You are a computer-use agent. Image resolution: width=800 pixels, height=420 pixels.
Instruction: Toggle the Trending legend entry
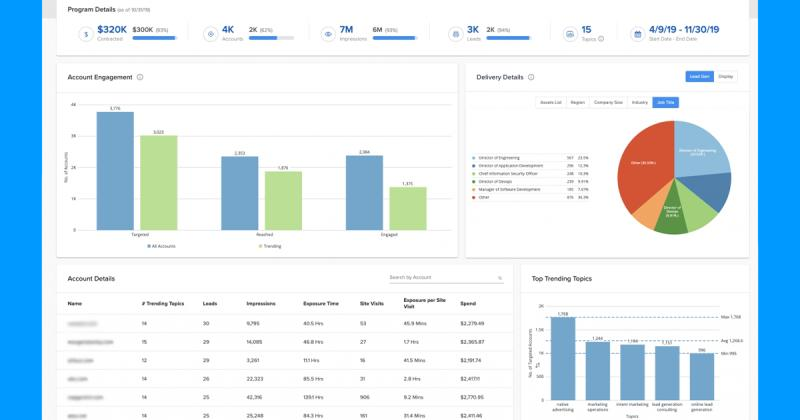pos(270,246)
